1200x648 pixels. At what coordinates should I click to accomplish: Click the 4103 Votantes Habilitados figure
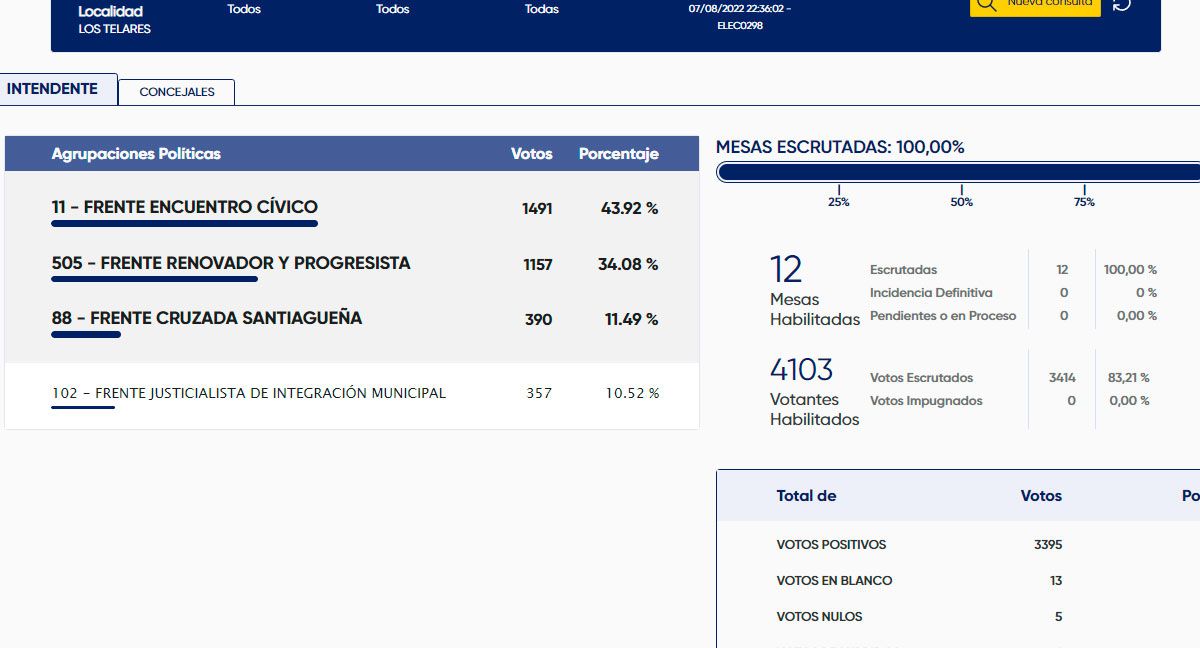(801, 370)
